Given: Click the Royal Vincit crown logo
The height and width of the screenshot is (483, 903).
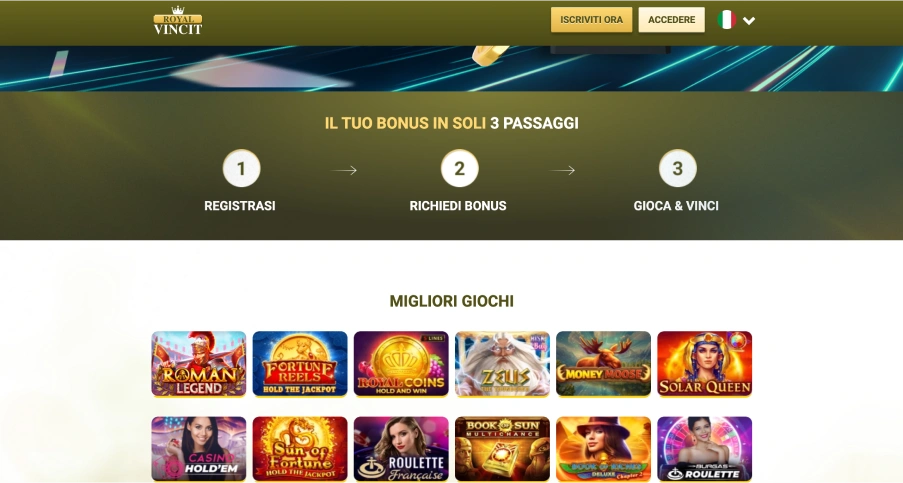Looking at the screenshot, I should [178, 21].
